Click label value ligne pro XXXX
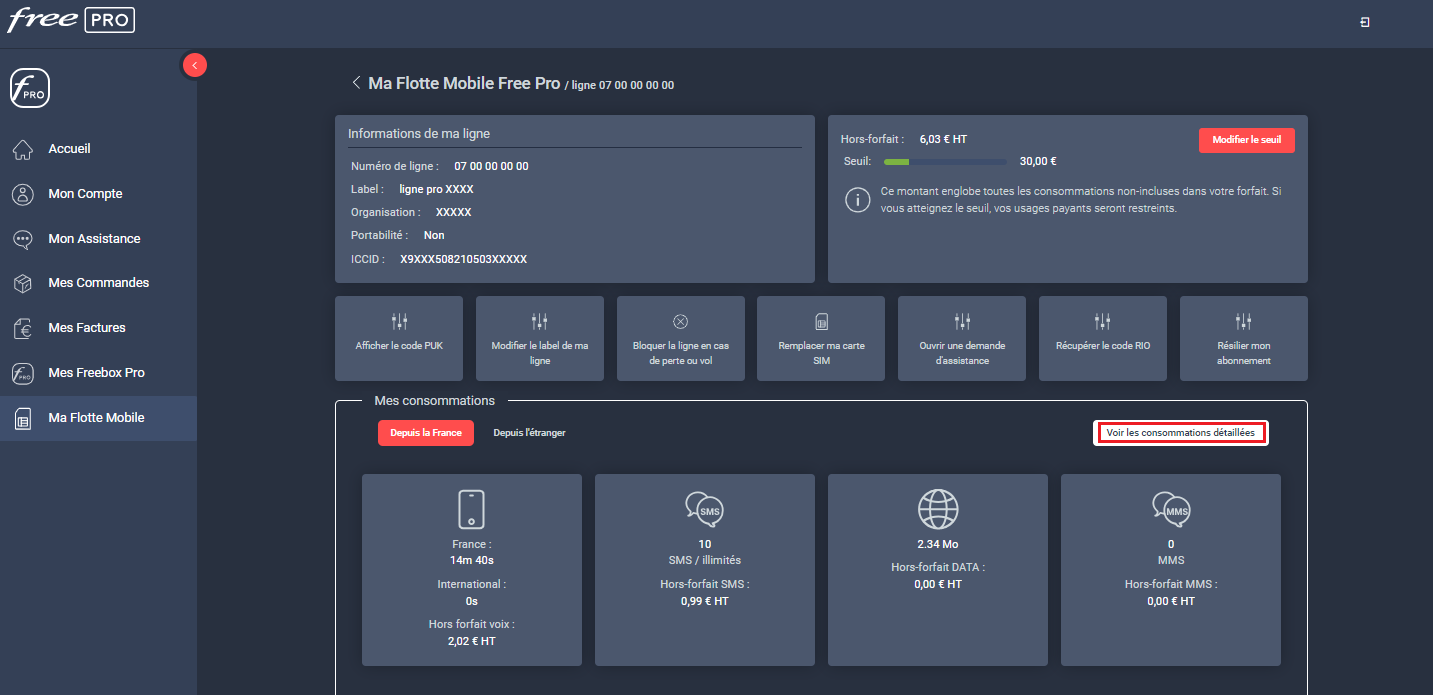Image resolution: width=1433 pixels, height=695 pixels. [436, 189]
